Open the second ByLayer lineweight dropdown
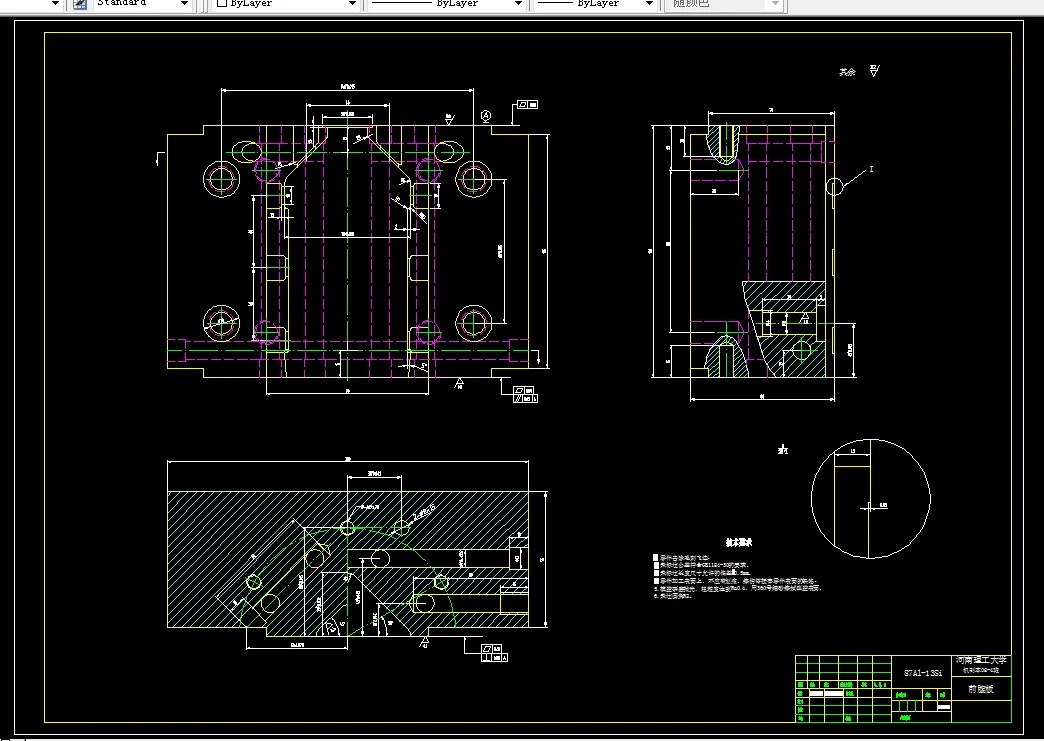 coord(649,4)
